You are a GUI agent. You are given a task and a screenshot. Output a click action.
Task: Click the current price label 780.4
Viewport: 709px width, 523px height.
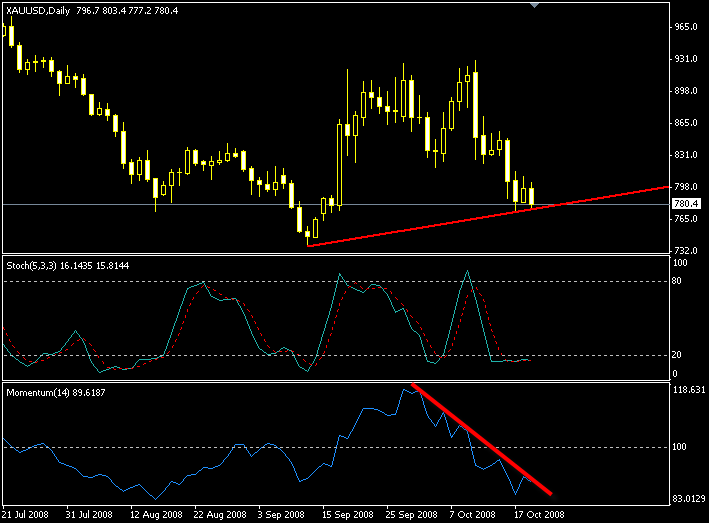[x=686, y=204]
